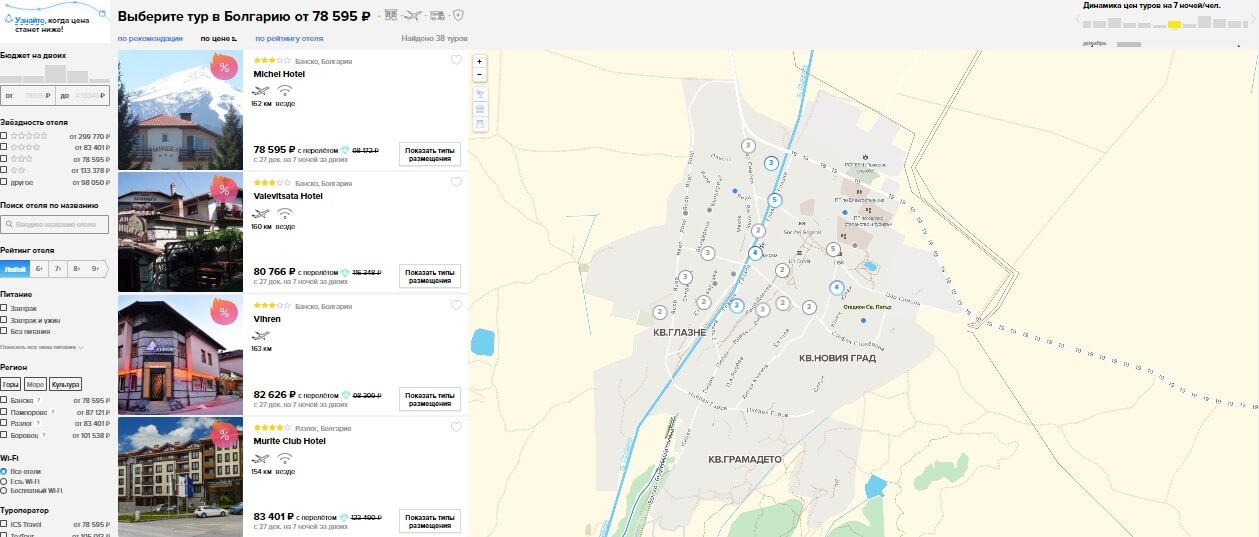Select the 8+ hotel rating tab

click(78, 269)
